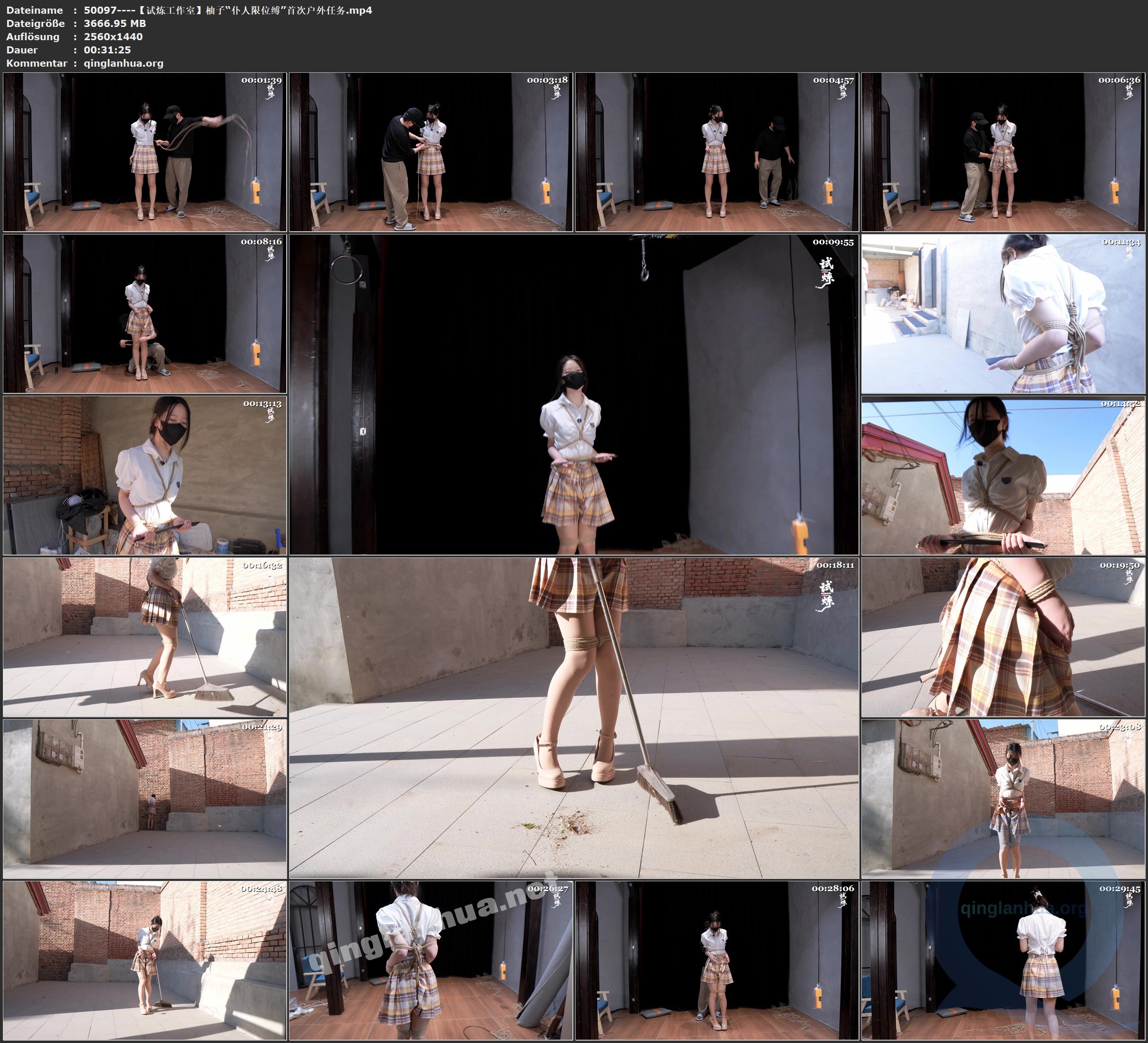
Task: Open the thumbnail marked 00:04:57
Action: [716, 152]
